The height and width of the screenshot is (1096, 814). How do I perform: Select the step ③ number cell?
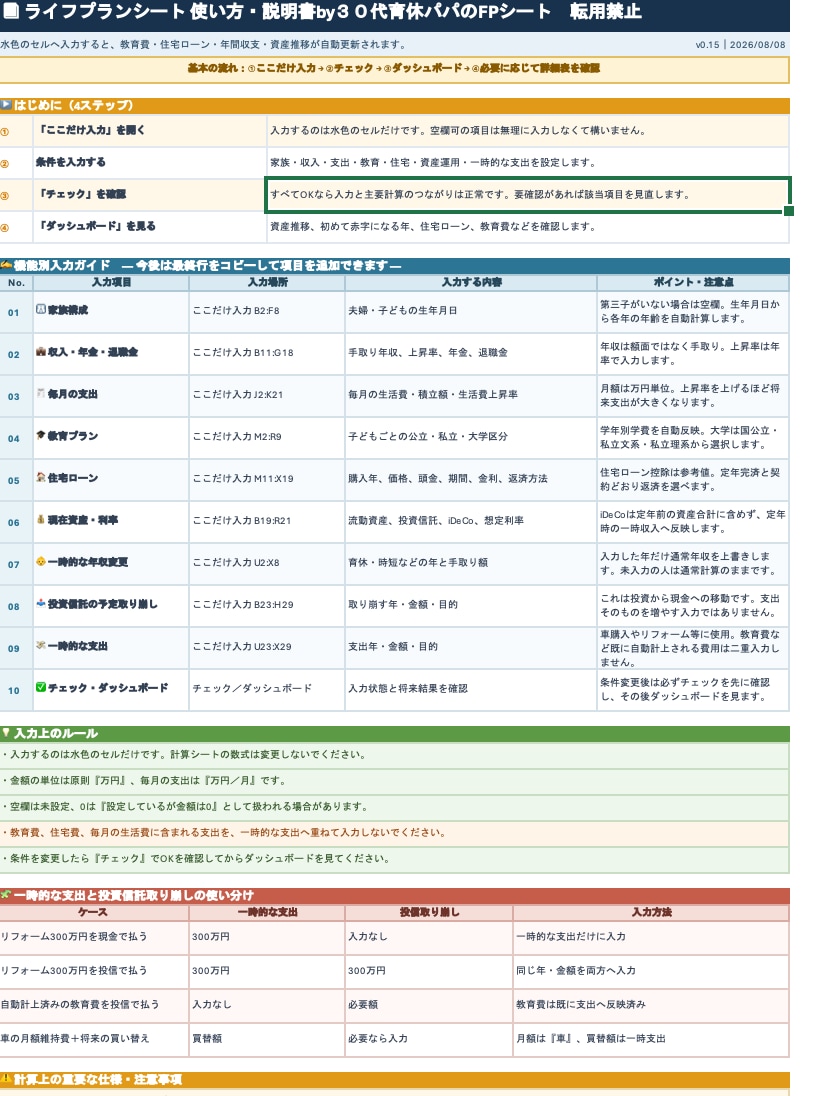point(16,195)
